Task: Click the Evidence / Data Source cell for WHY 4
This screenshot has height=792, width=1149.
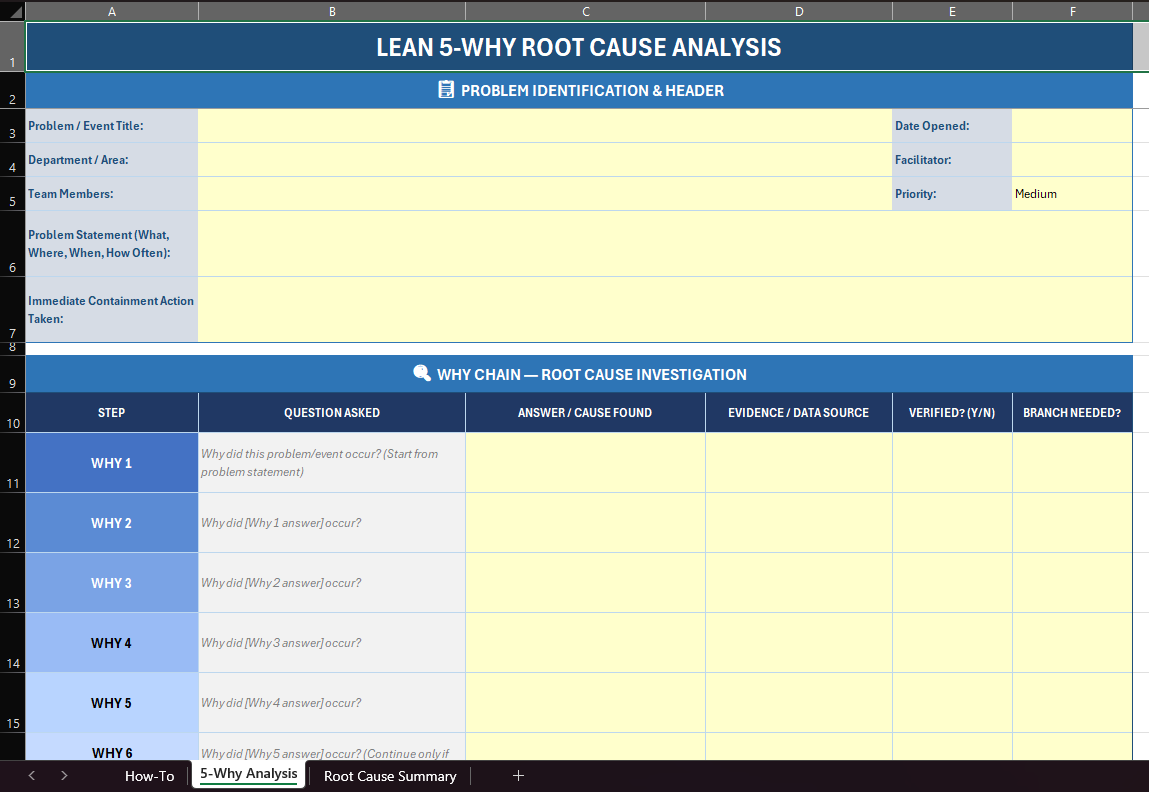Action: click(x=798, y=642)
